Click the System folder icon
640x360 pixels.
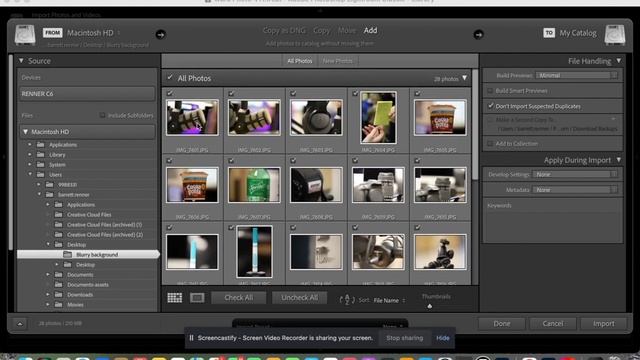(x=40, y=164)
